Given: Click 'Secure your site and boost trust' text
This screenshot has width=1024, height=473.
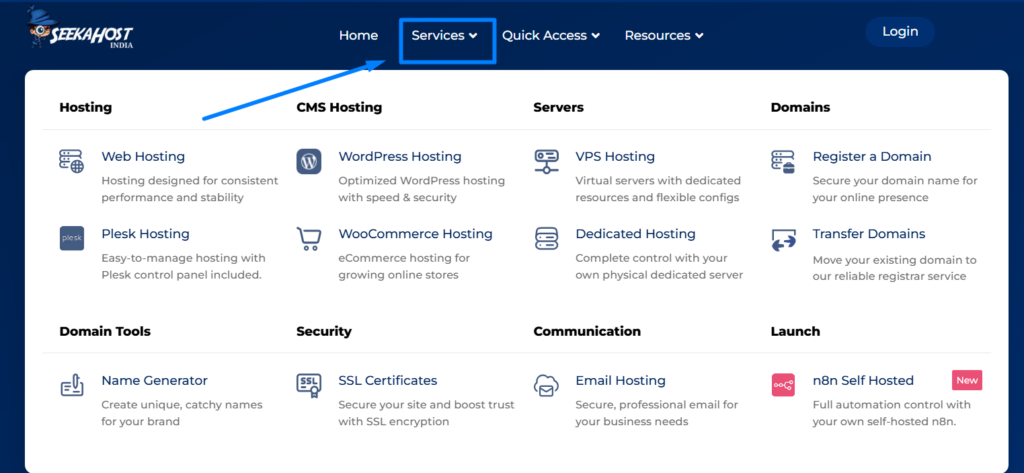Looking at the screenshot, I should coord(426,413).
